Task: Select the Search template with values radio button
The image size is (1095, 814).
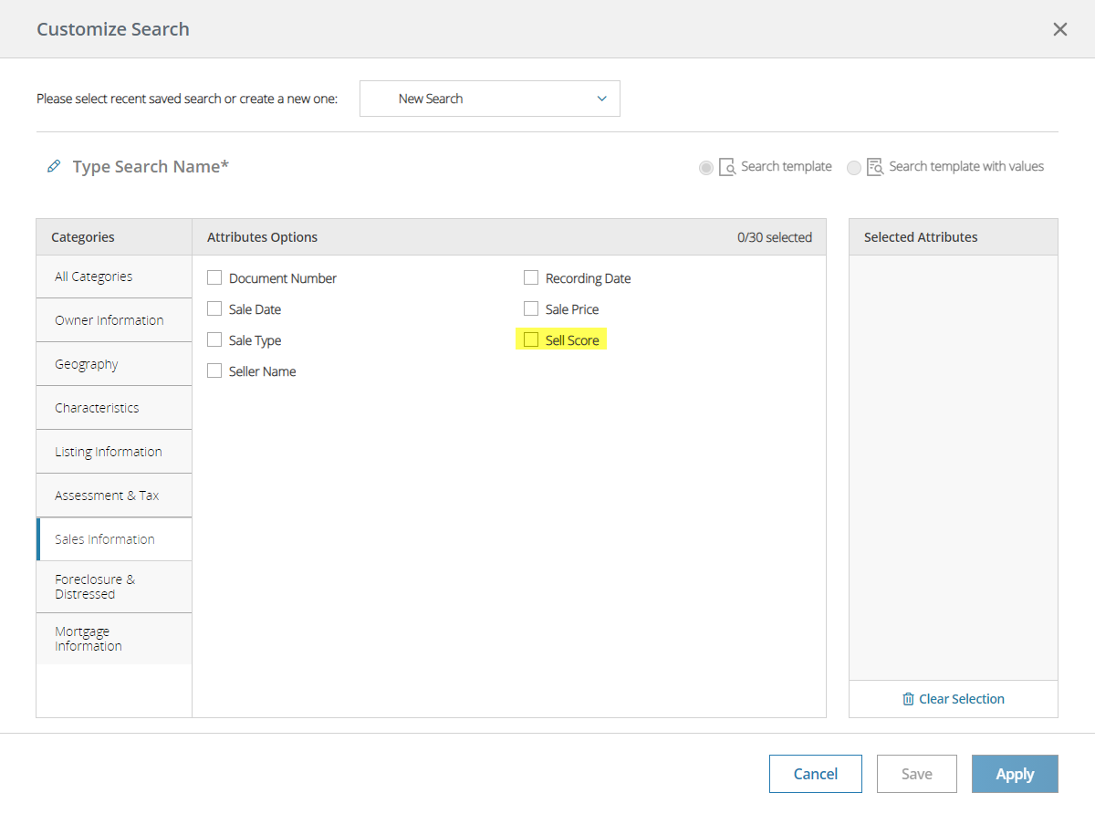Action: (854, 167)
